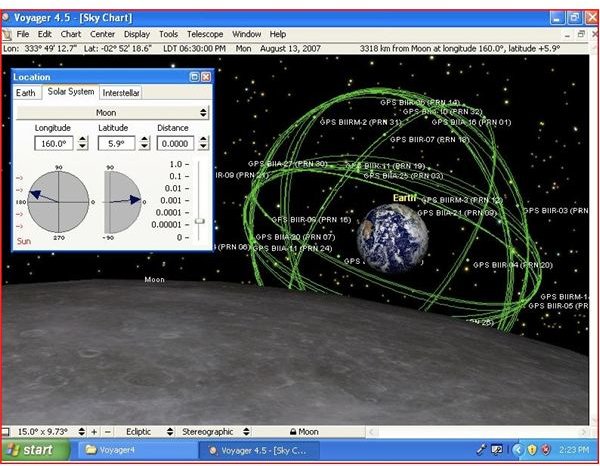
Task: Select GPS BIIA-16 (PRN 01) label
Action: (471, 122)
